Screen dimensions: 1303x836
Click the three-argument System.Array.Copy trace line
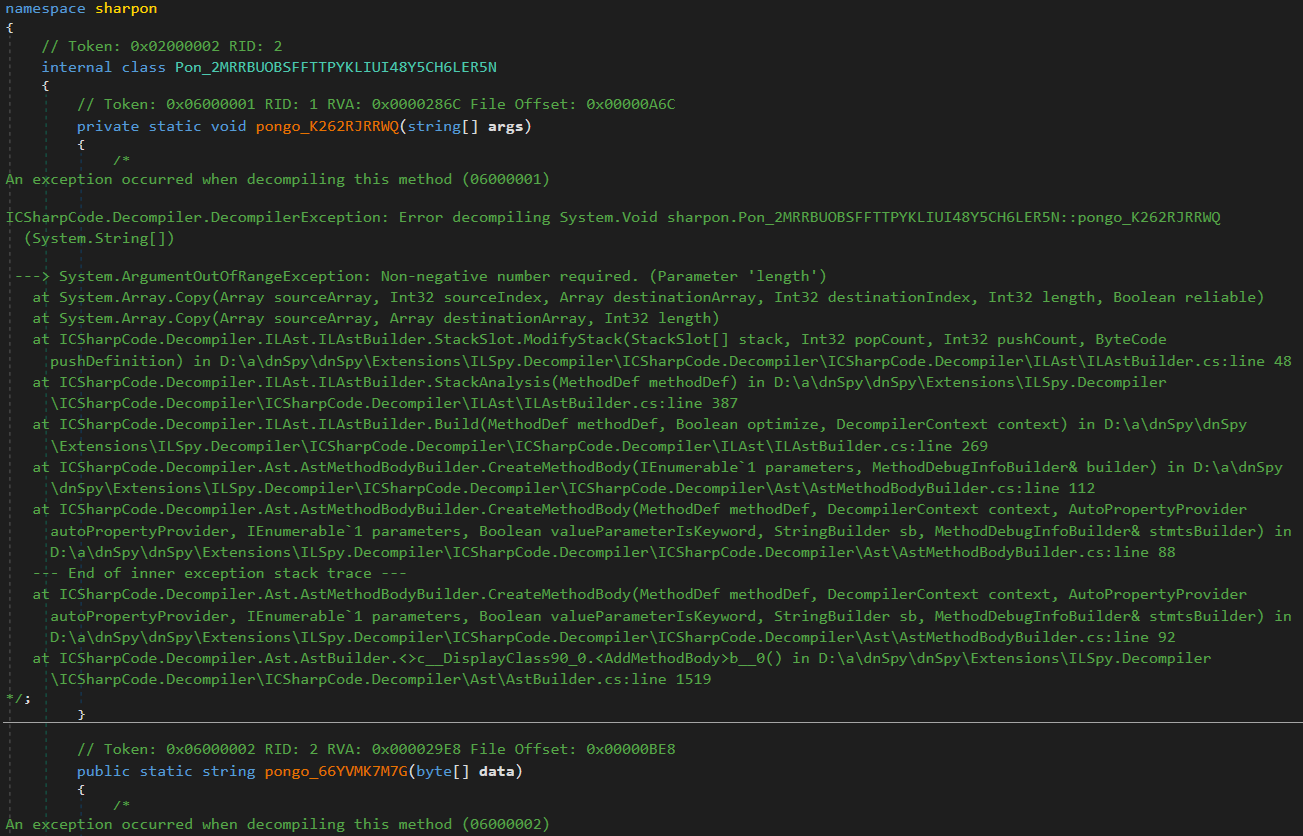pos(376,318)
